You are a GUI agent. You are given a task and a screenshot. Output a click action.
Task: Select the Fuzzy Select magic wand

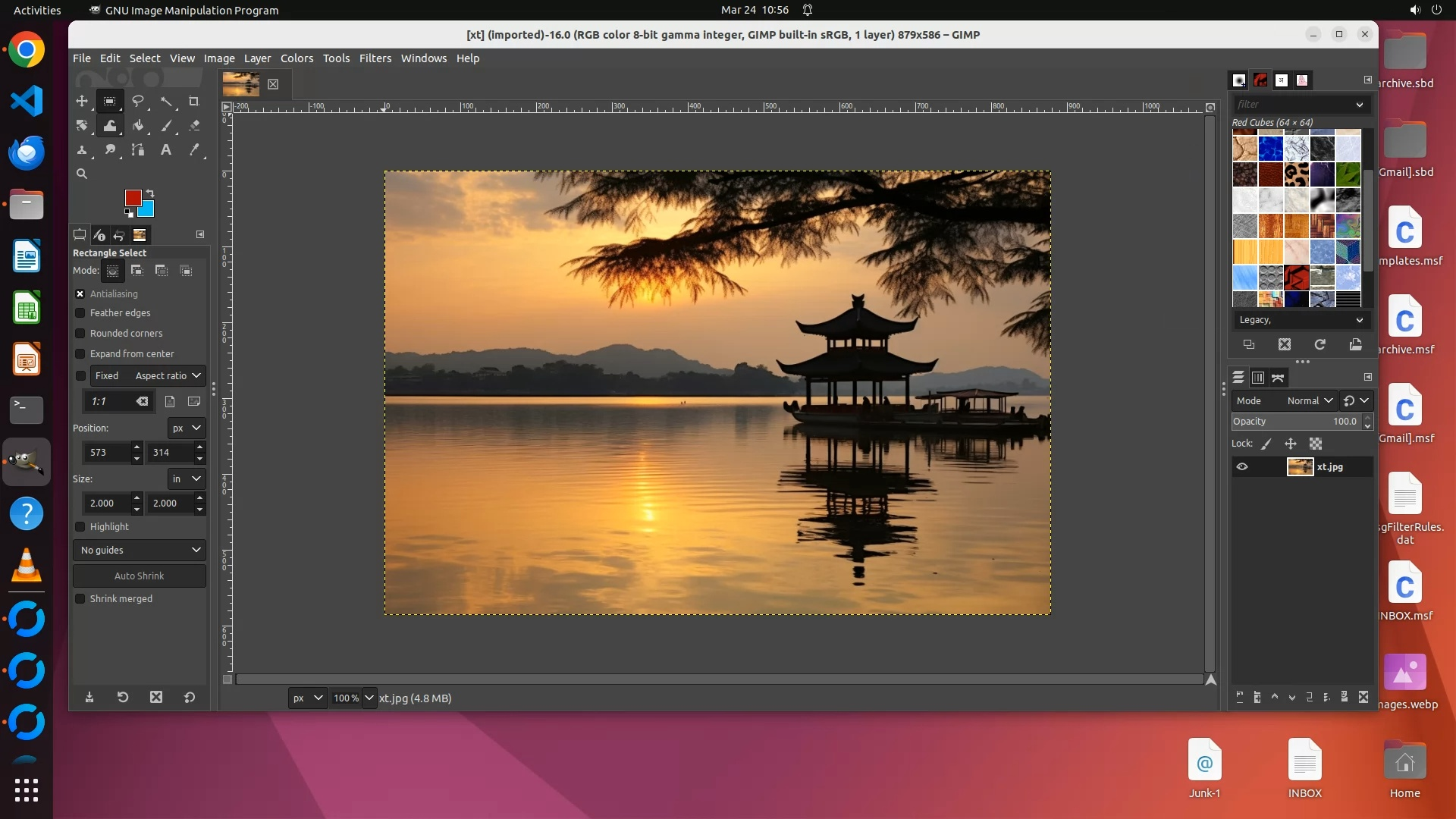166,102
